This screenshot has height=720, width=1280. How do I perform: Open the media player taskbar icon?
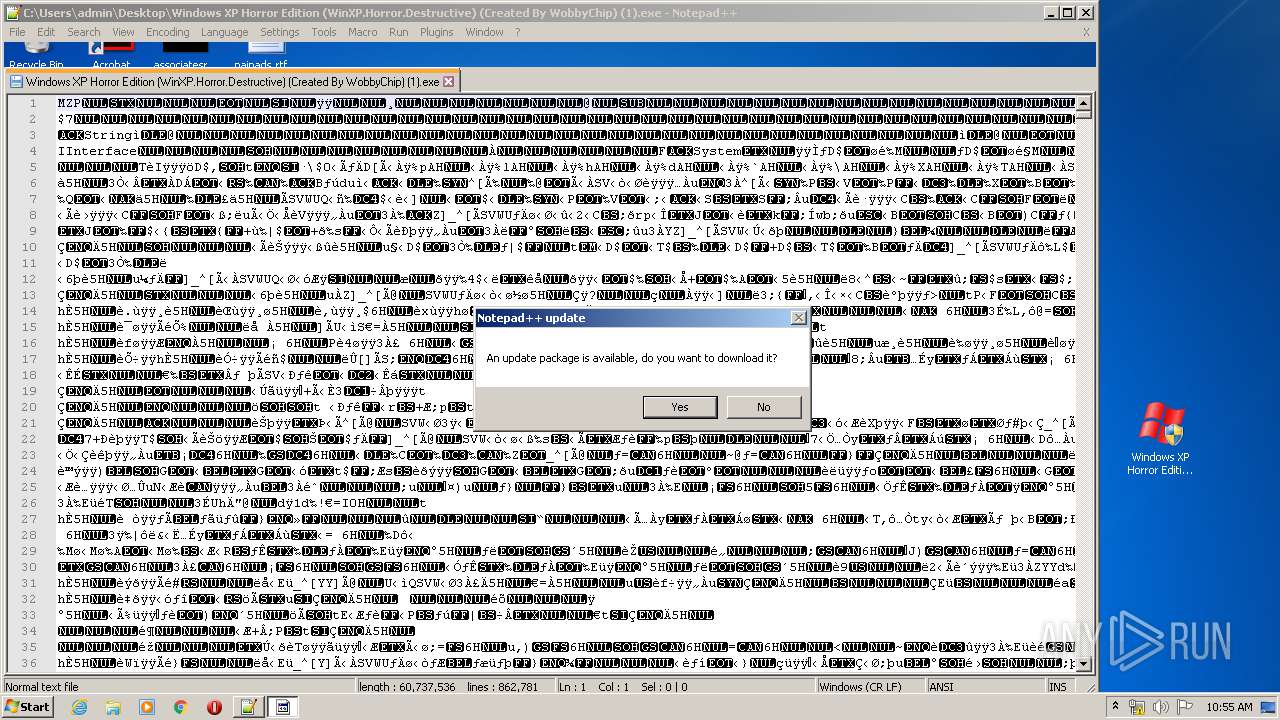(x=147, y=707)
